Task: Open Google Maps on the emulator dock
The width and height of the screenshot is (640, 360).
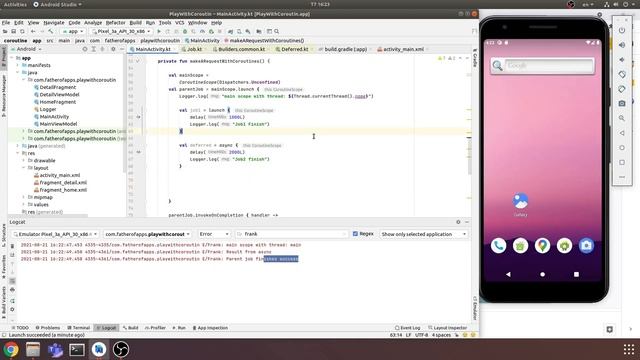Action: (x=542, y=246)
